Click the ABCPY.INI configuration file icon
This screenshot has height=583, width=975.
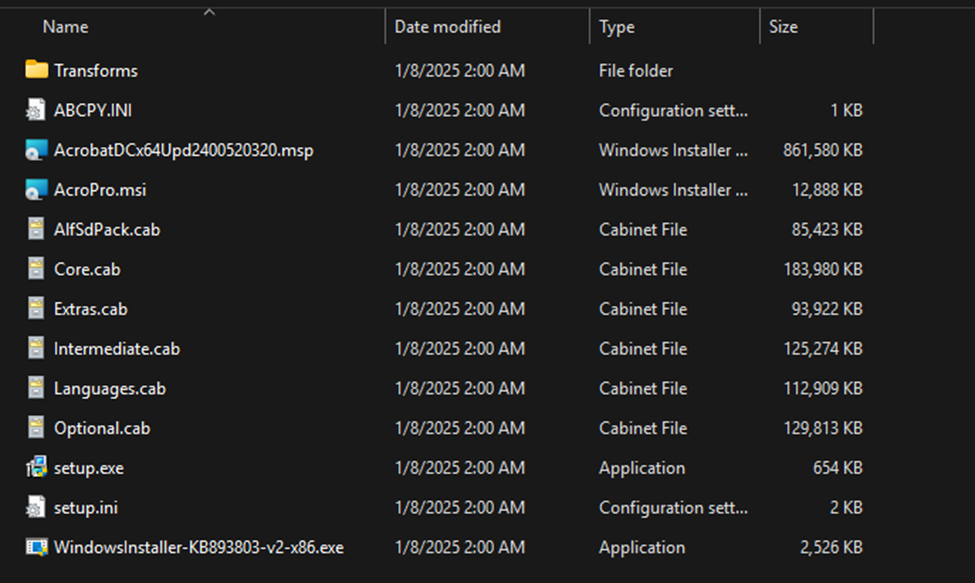[x=36, y=110]
